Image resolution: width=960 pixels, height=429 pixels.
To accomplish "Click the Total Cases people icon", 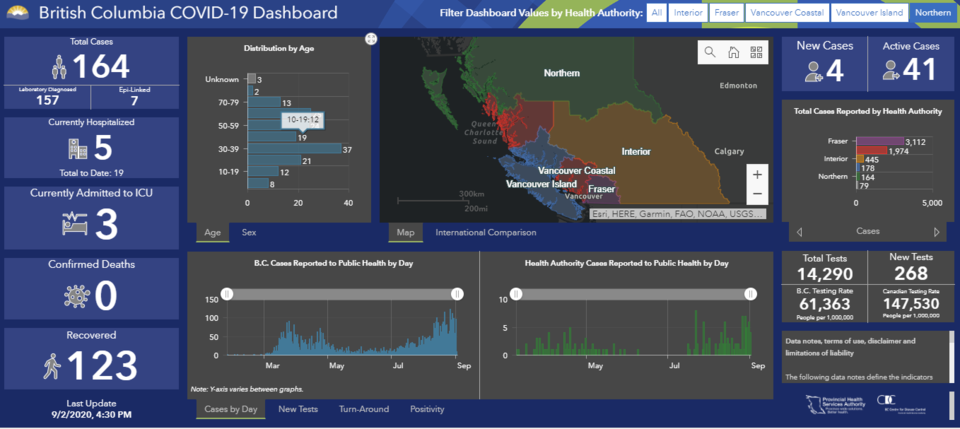I will [59, 67].
